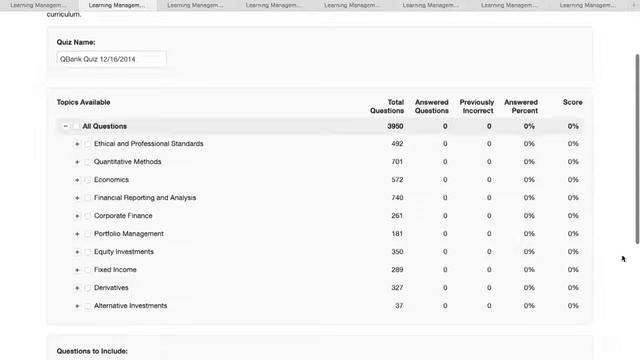
Task: Open the seventh Learning Management browser tab
Action: 509,5
